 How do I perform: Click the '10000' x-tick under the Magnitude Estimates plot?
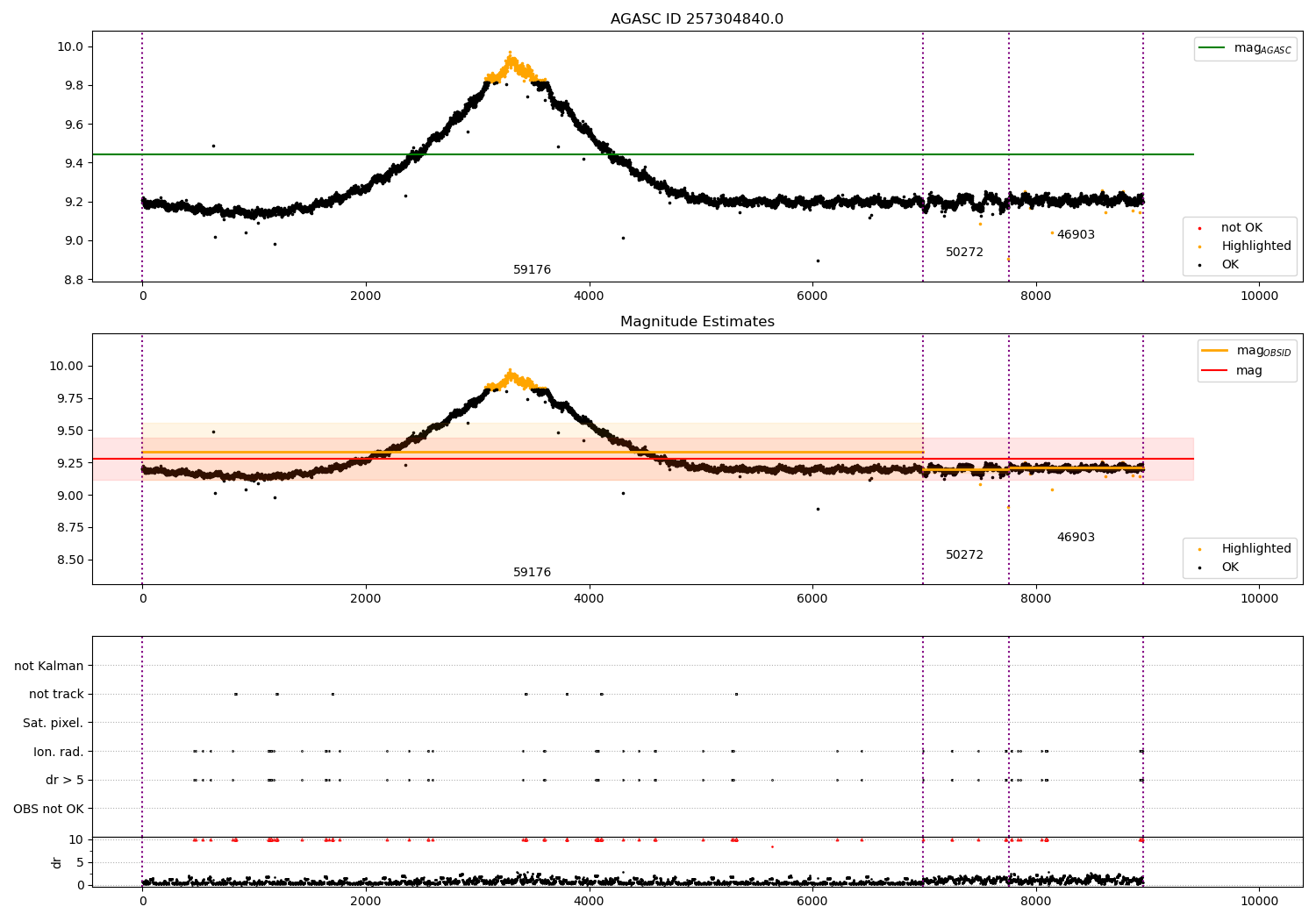coord(1259,599)
